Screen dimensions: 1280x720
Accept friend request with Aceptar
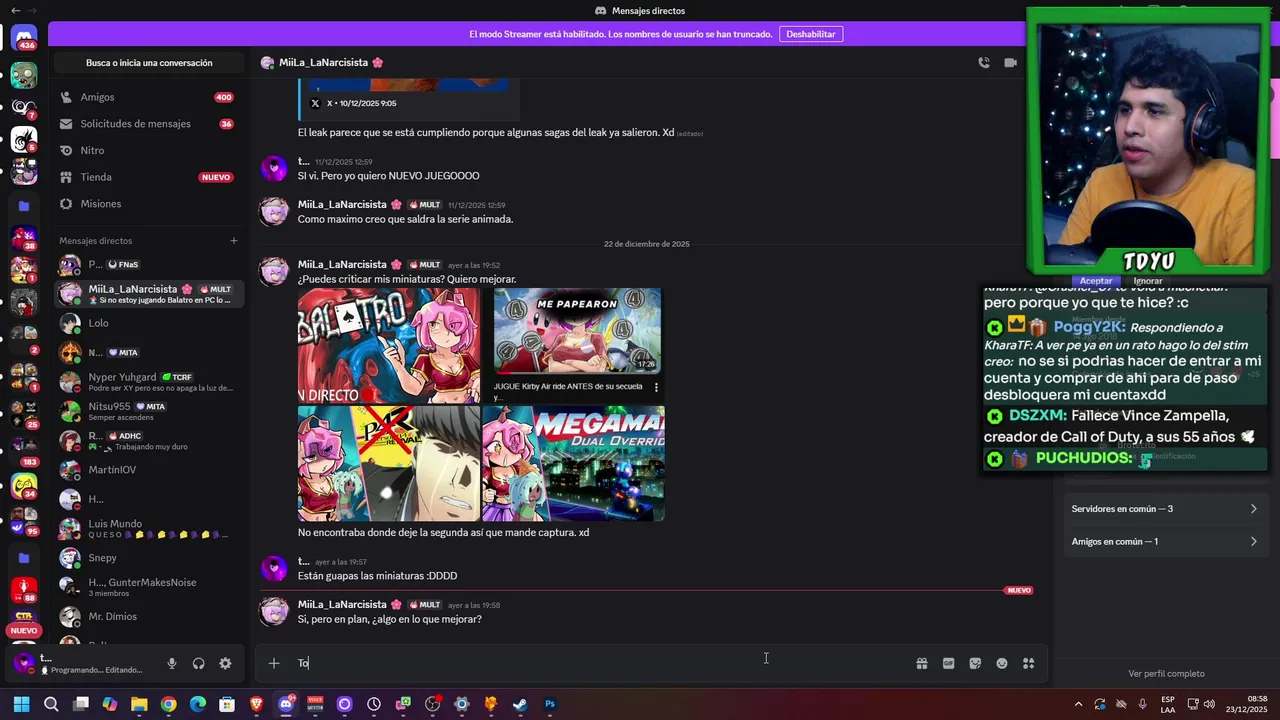point(1095,281)
